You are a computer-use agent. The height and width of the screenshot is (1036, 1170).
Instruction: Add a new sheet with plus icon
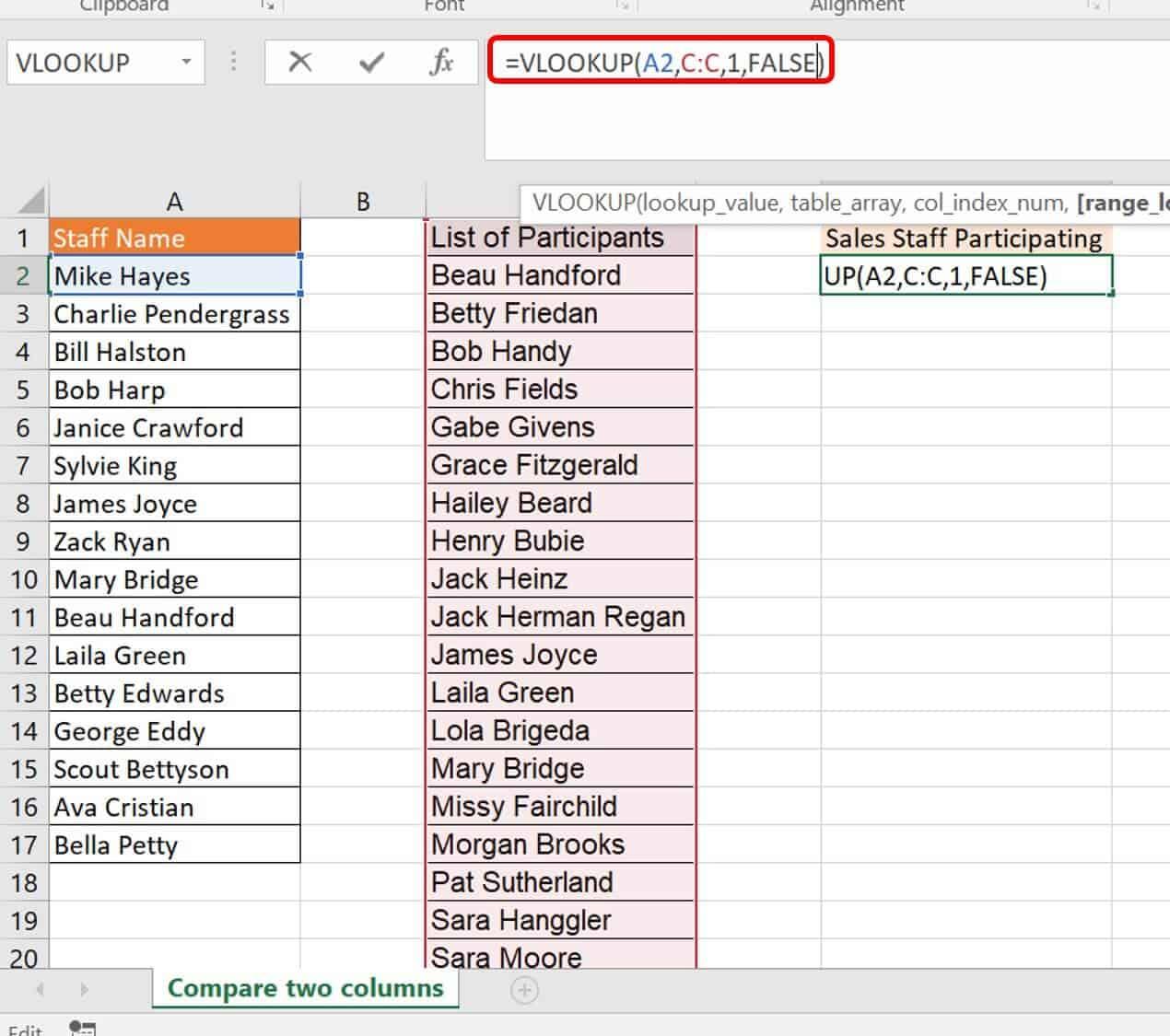tap(524, 990)
